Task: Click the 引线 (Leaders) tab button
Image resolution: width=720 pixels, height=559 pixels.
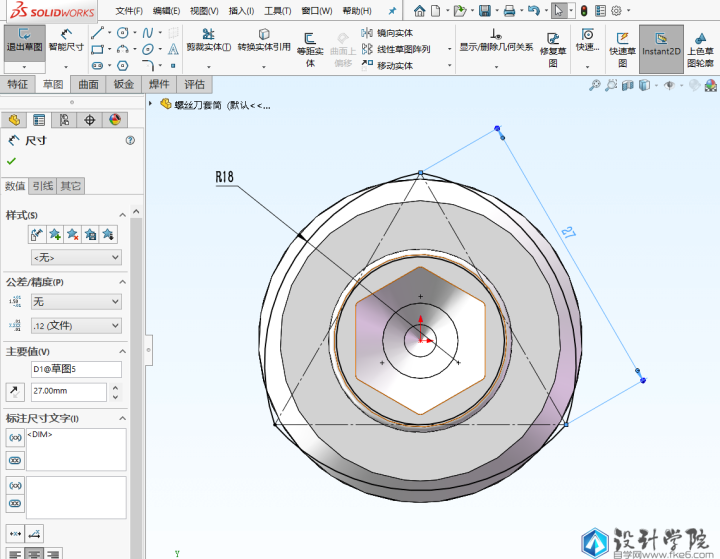Action: point(43,186)
